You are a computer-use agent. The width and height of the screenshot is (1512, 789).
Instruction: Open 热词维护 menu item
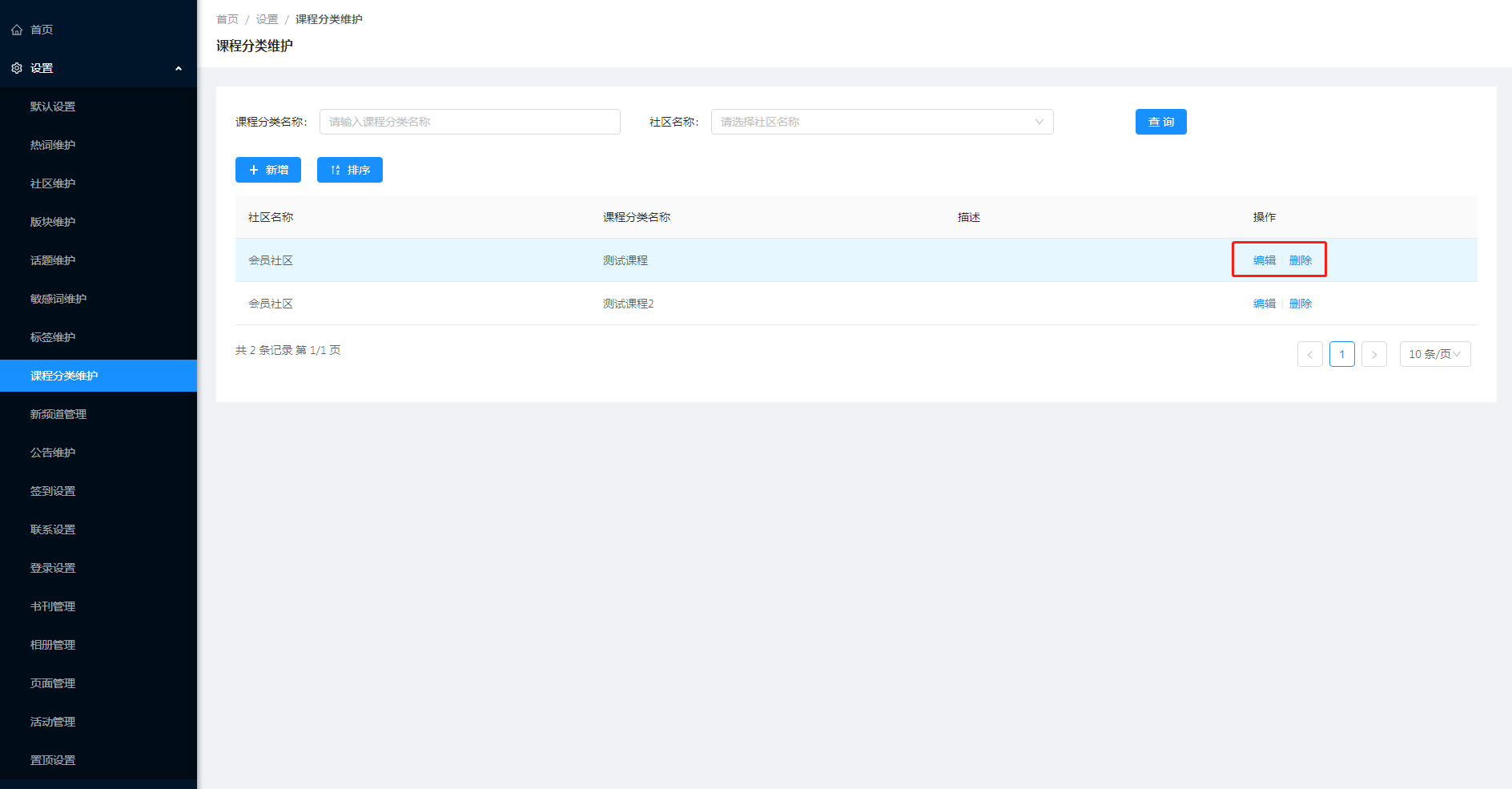[53, 145]
